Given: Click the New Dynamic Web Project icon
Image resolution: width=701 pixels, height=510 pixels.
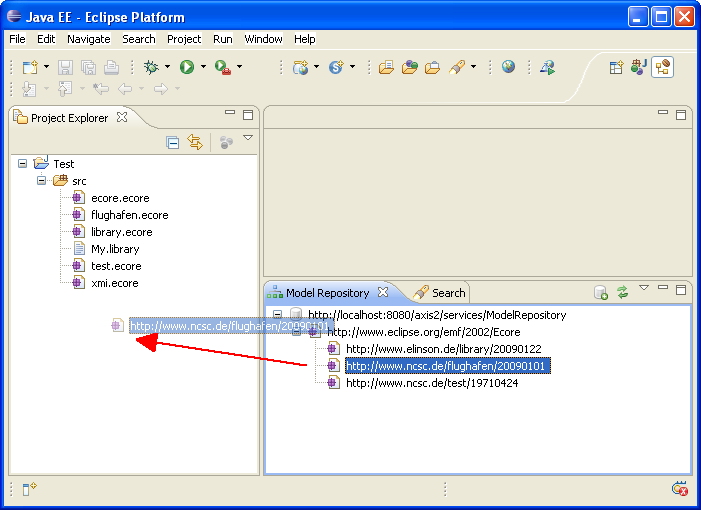Looking at the screenshot, I should pyautogui.click(x=300, y=67).
